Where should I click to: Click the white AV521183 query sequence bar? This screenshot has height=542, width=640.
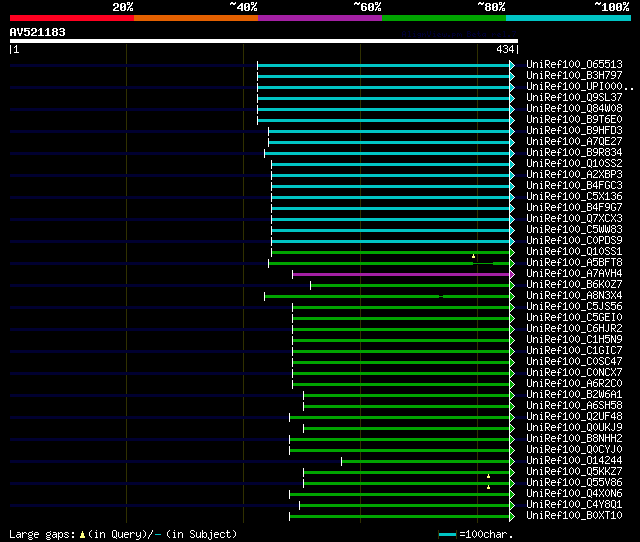point(264,41)
